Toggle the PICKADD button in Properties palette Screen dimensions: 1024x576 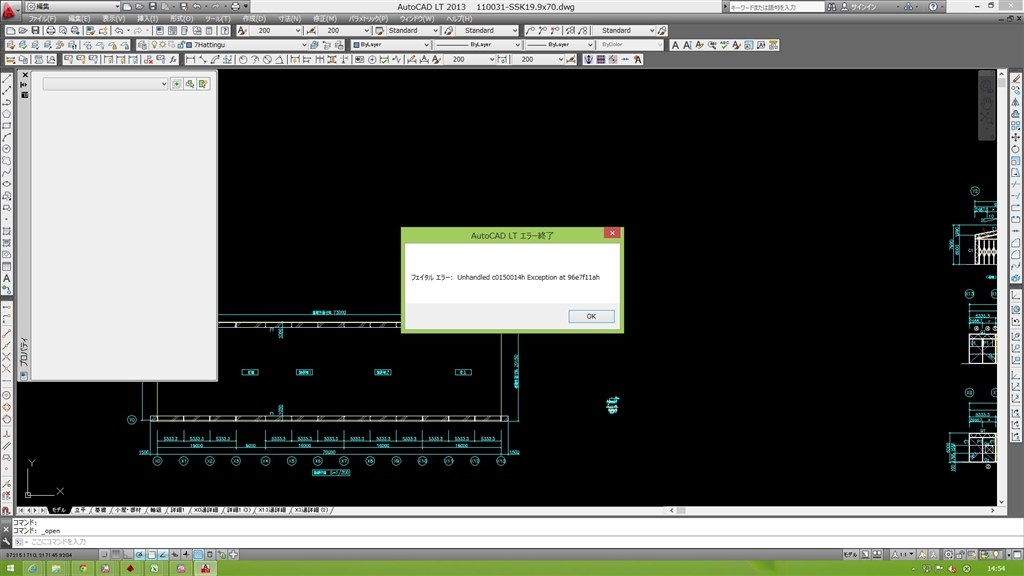coord(176,84)
